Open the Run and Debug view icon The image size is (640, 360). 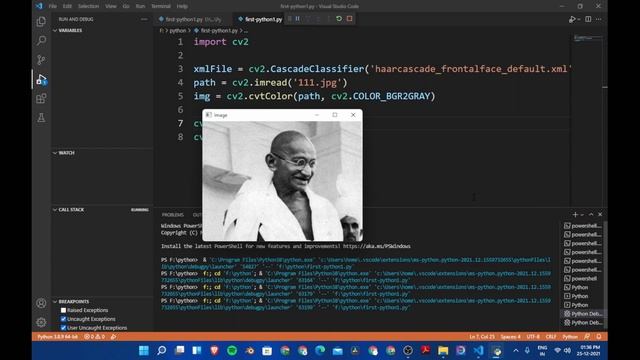point(41,79)
